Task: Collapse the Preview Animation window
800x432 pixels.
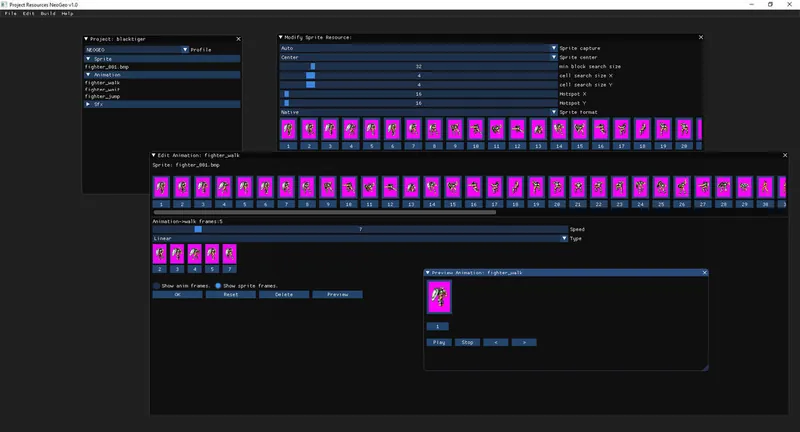Action: (x=428, y=272)
